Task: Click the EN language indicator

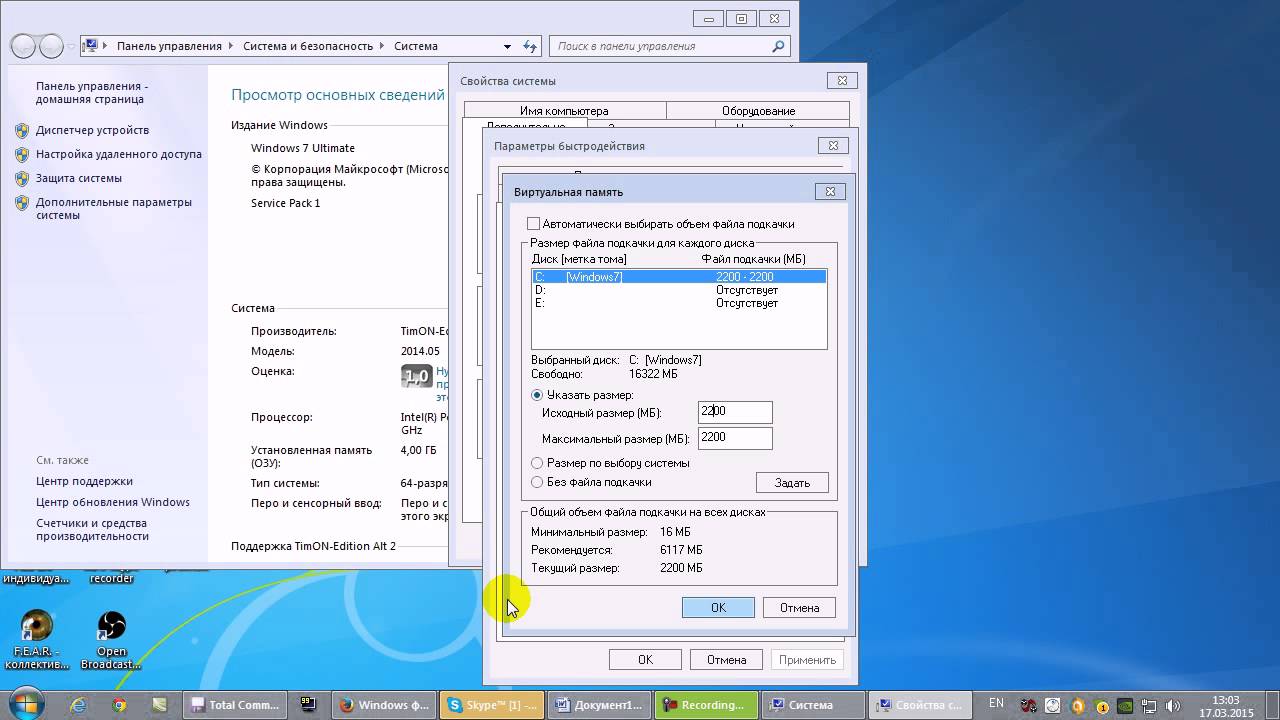Action: click(996, 704)
